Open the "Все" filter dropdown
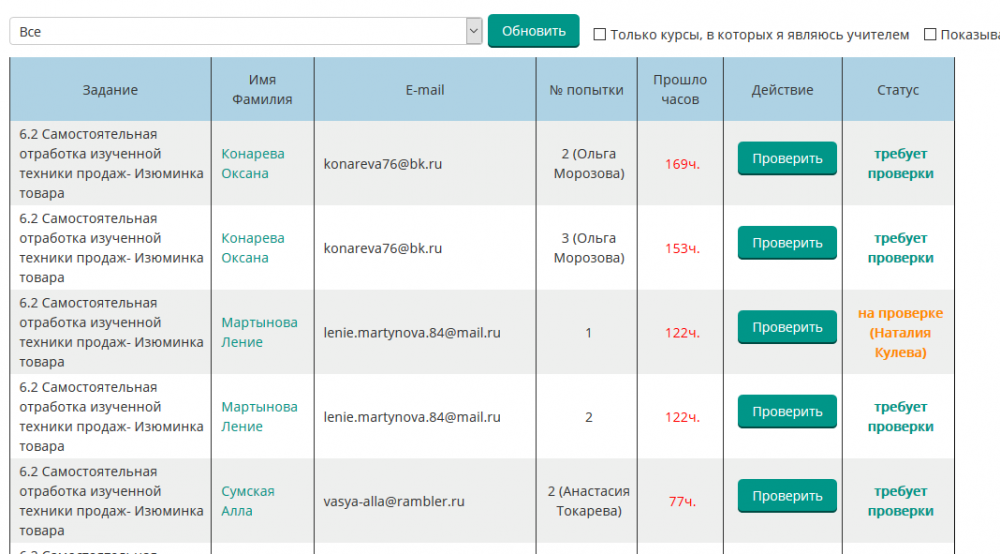The height and width of the screenshot is (554, 1000). click(246, 32)
